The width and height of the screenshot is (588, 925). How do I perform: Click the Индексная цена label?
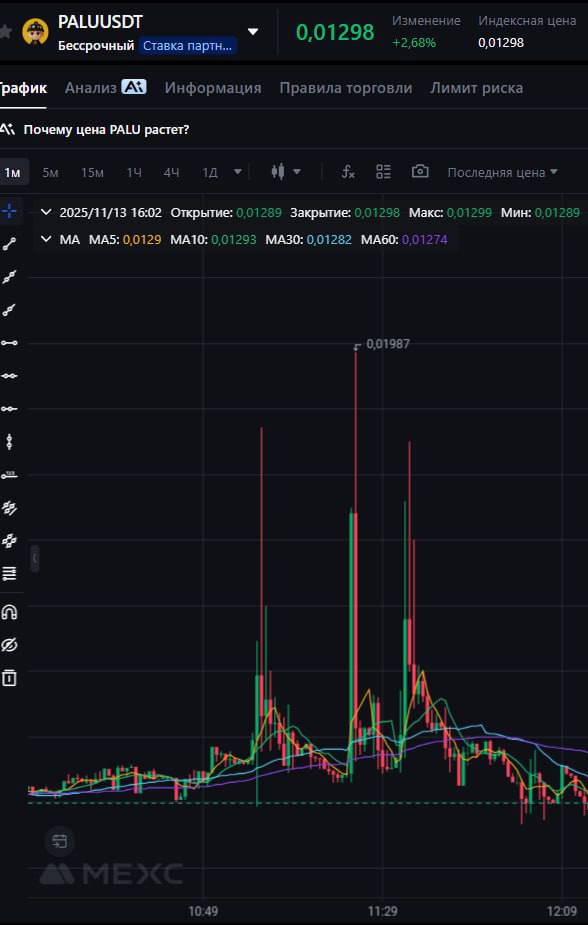pos(527,21)
